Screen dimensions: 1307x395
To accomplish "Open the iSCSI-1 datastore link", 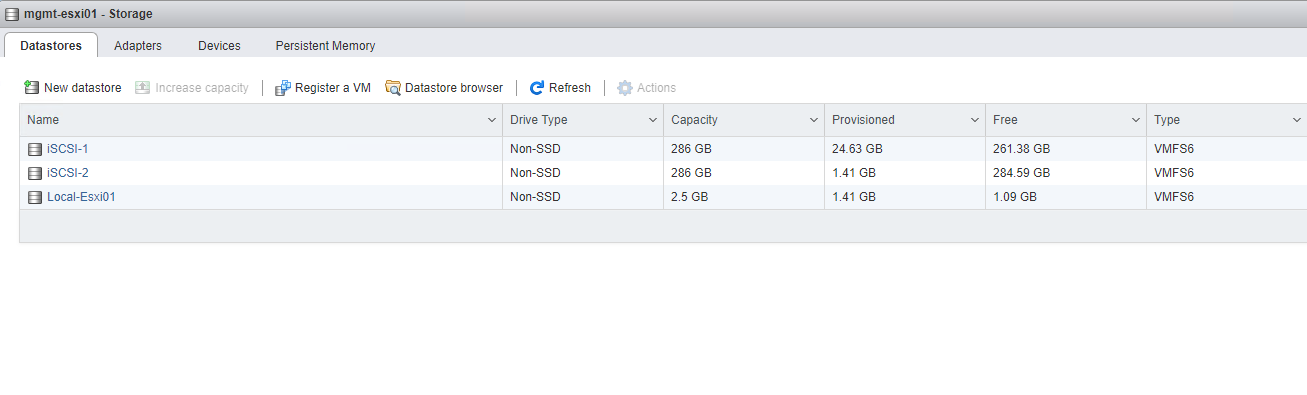I will [68, 149].
